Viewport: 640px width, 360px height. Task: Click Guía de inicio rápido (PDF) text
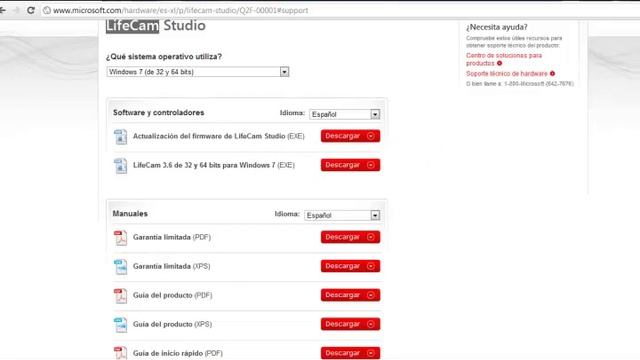click(x=178, y=353)
